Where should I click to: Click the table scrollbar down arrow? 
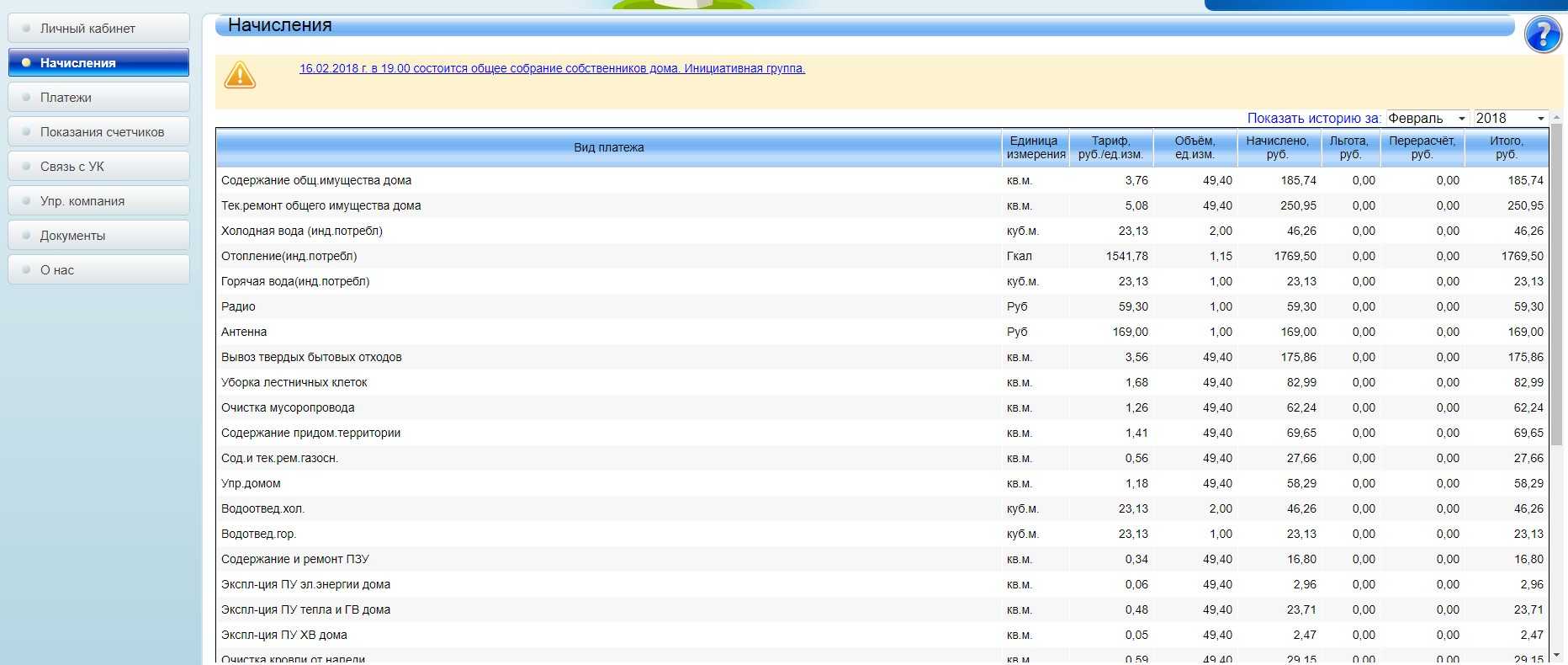coord(1556,654)
